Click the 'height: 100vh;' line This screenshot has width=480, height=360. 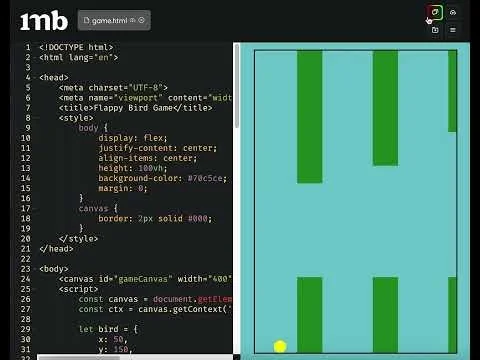[x=133, y=168]
